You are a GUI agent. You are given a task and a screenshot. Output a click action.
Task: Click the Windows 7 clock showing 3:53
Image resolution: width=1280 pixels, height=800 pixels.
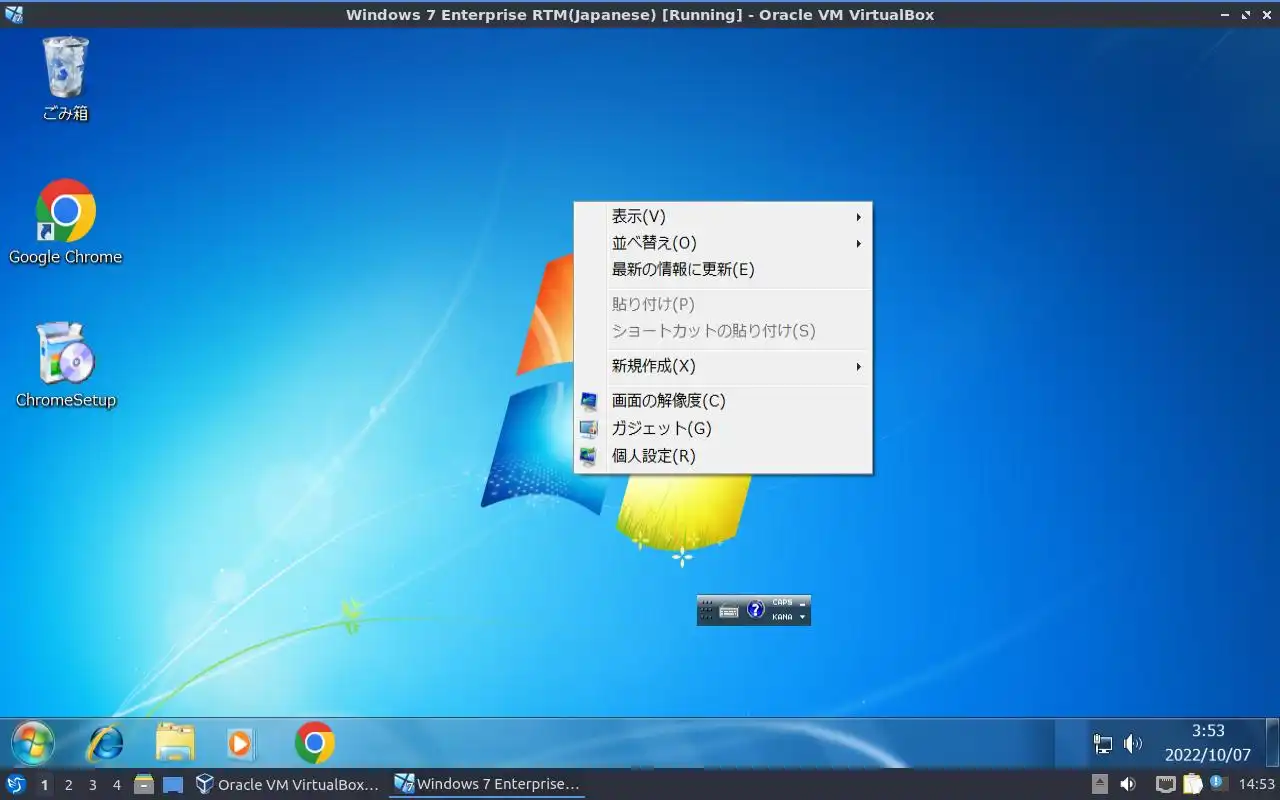(x=1208, y=743)
